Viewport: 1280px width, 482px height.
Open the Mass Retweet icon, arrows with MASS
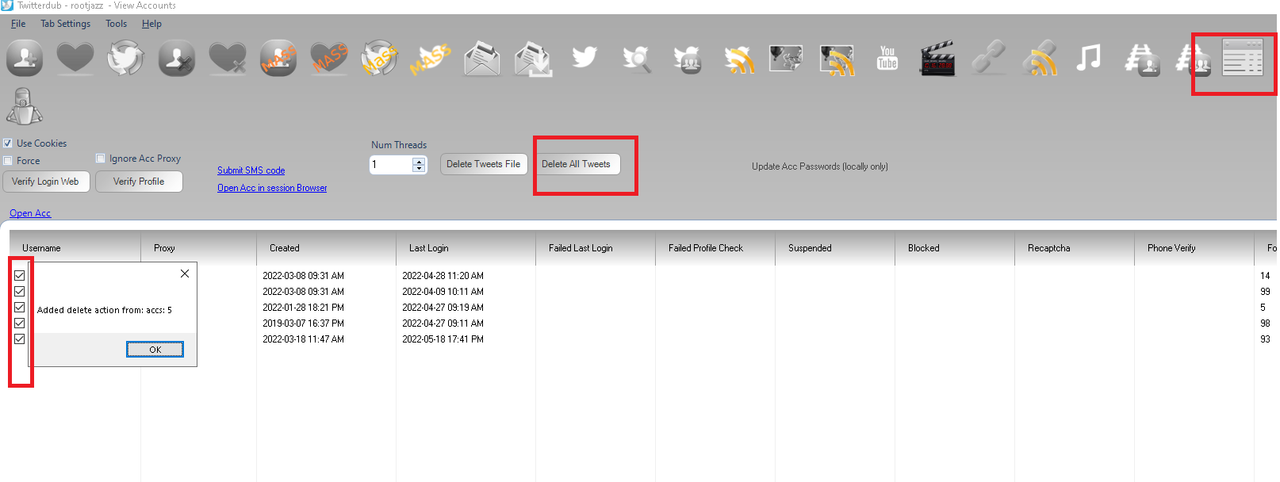pos(381,58)
